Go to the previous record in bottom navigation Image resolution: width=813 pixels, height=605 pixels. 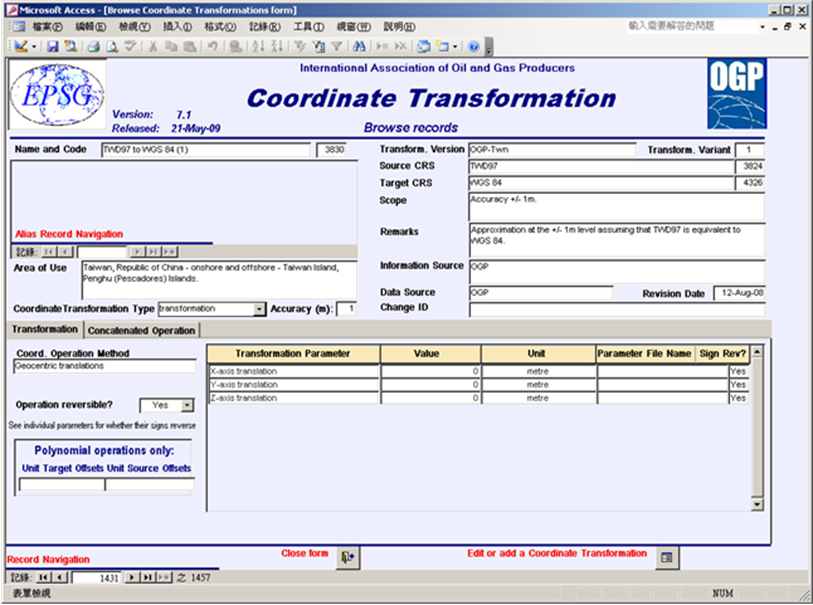click(61, 577)
